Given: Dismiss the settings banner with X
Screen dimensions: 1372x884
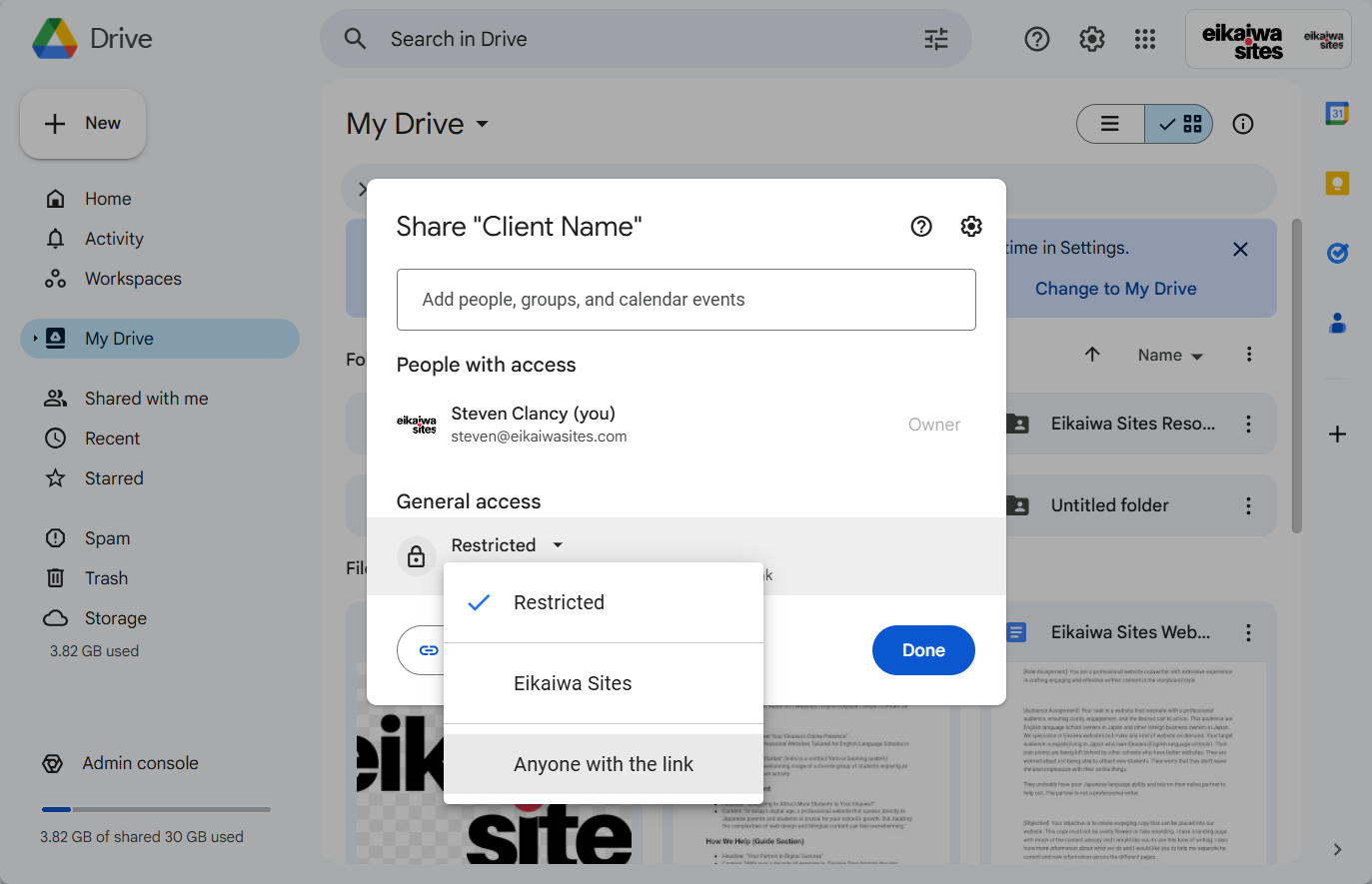Looking at the screenshot, I should [1240, 250].
